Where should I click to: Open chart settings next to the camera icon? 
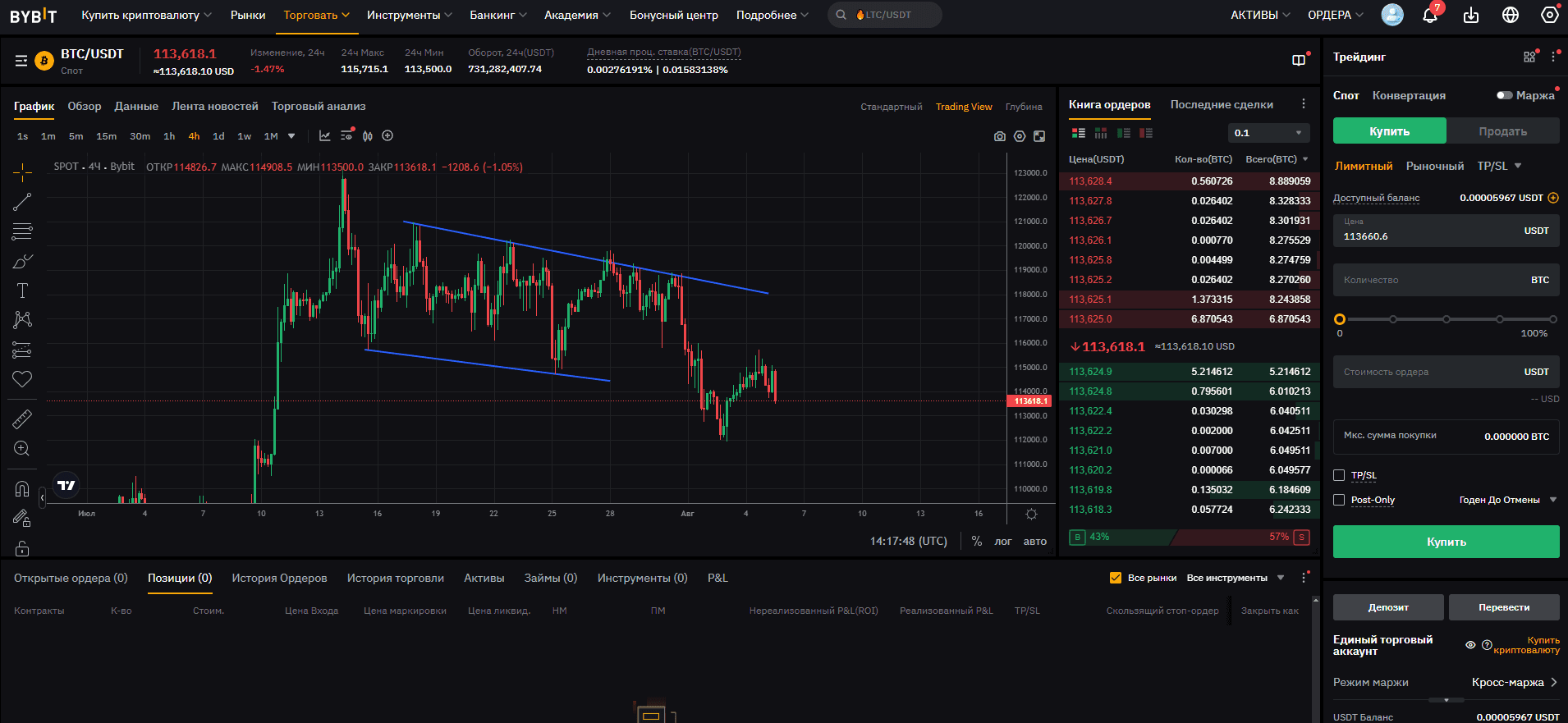(x=1020, y=136)
